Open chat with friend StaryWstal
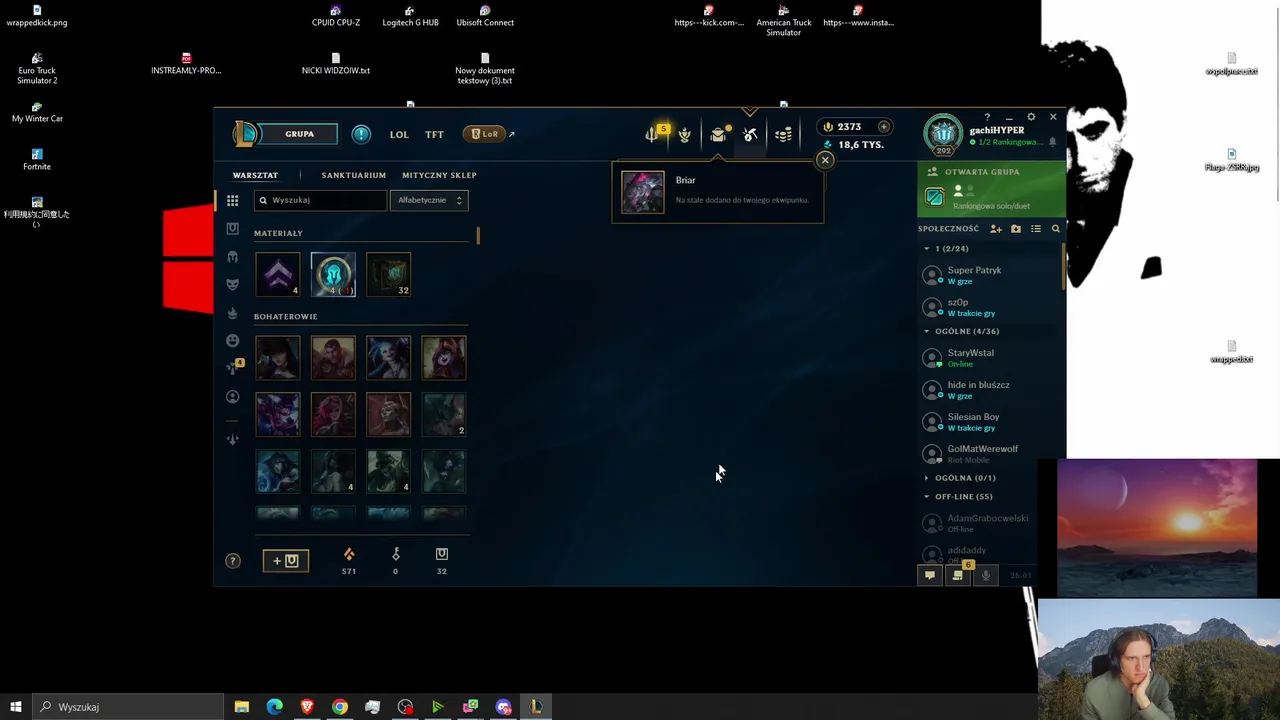 click(990, 358)
